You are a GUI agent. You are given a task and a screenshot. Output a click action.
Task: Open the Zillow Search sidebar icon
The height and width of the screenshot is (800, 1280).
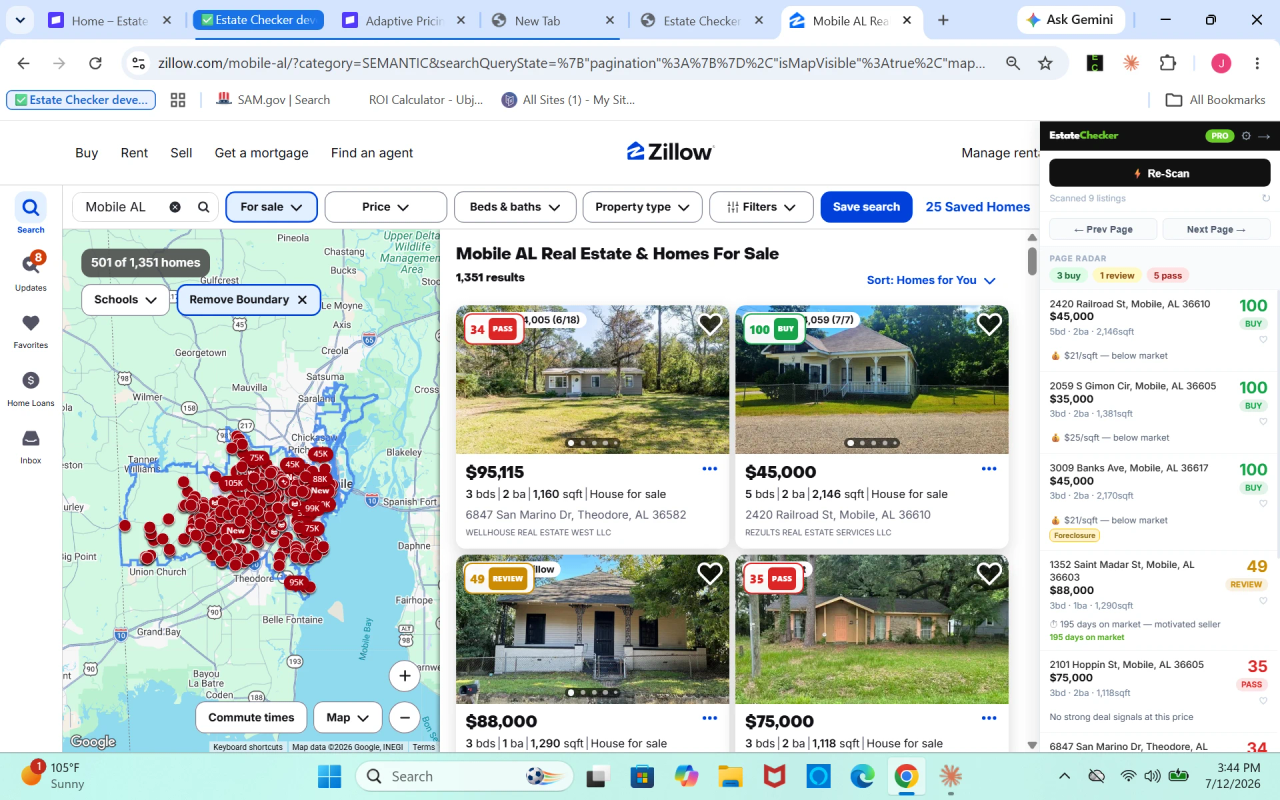point(31,212)
